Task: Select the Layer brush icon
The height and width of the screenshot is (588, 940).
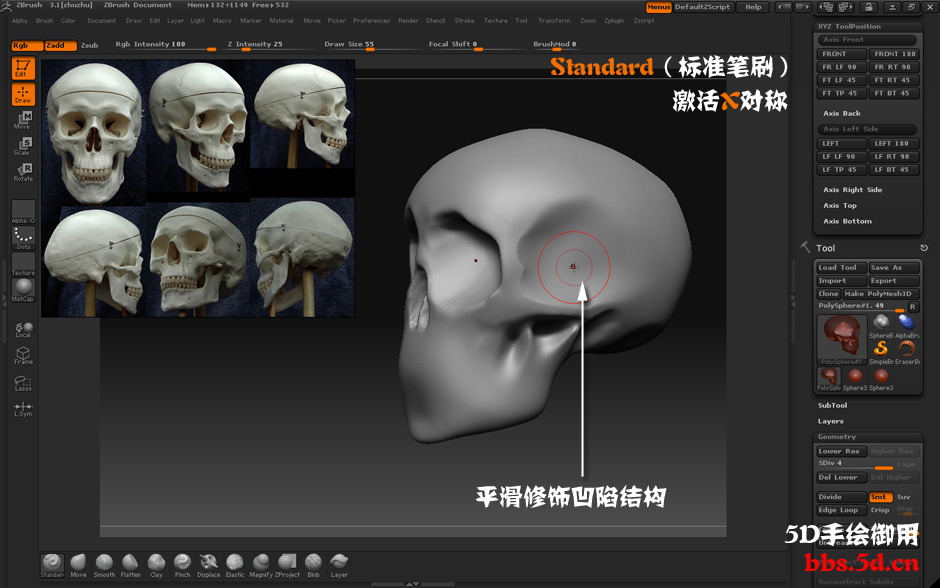Action: (x=339, y=566)
